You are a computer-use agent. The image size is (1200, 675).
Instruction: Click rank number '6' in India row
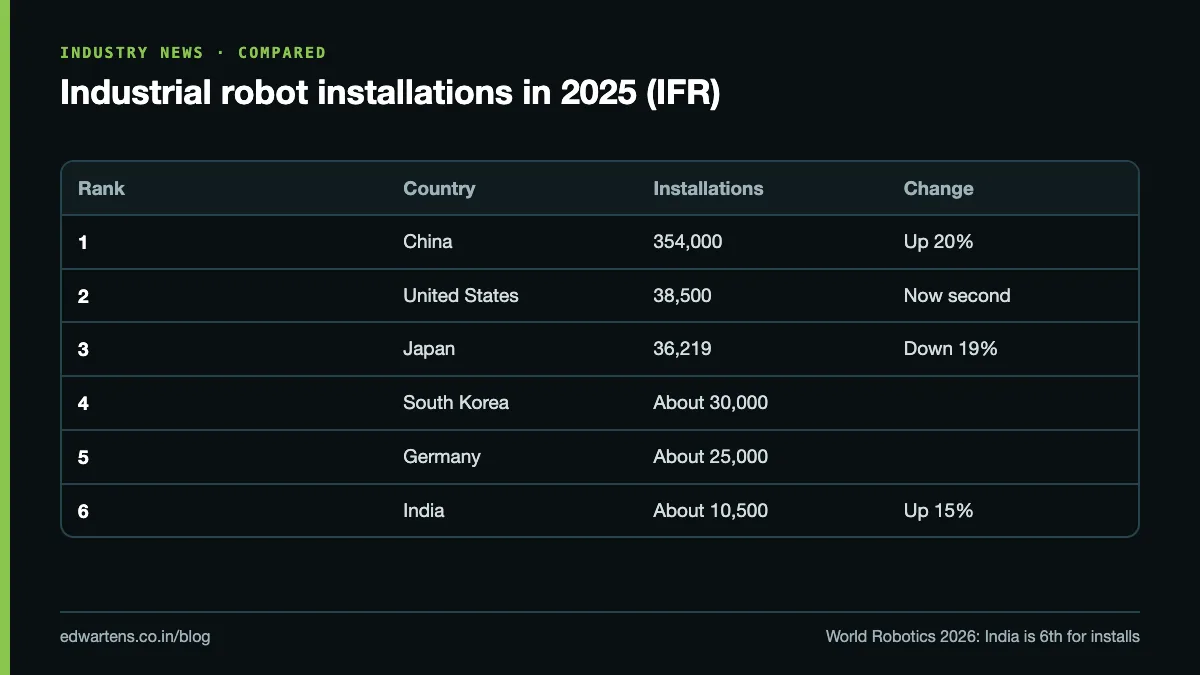83,511
